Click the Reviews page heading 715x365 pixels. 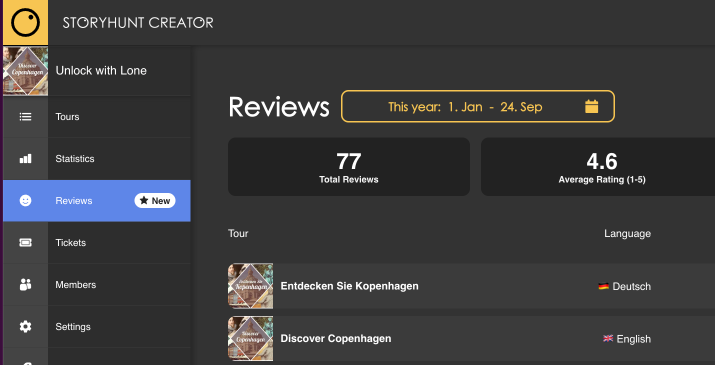[x=279, y=107]
